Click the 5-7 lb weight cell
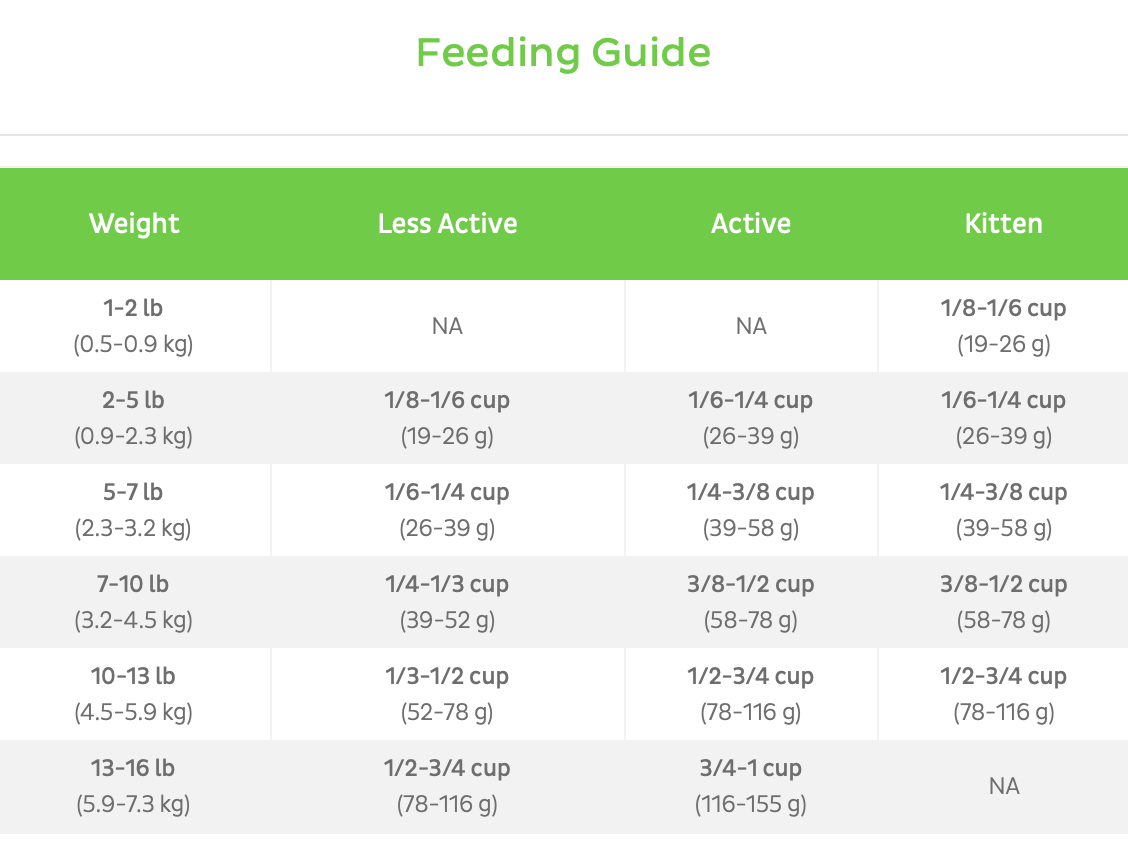 pyautogui.click(x=134, y=510)
